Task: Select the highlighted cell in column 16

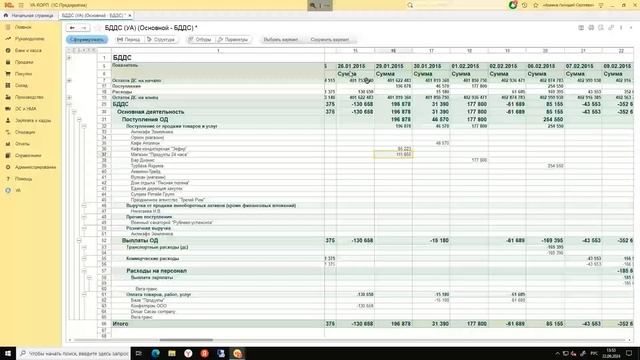Action: (393, 155)
